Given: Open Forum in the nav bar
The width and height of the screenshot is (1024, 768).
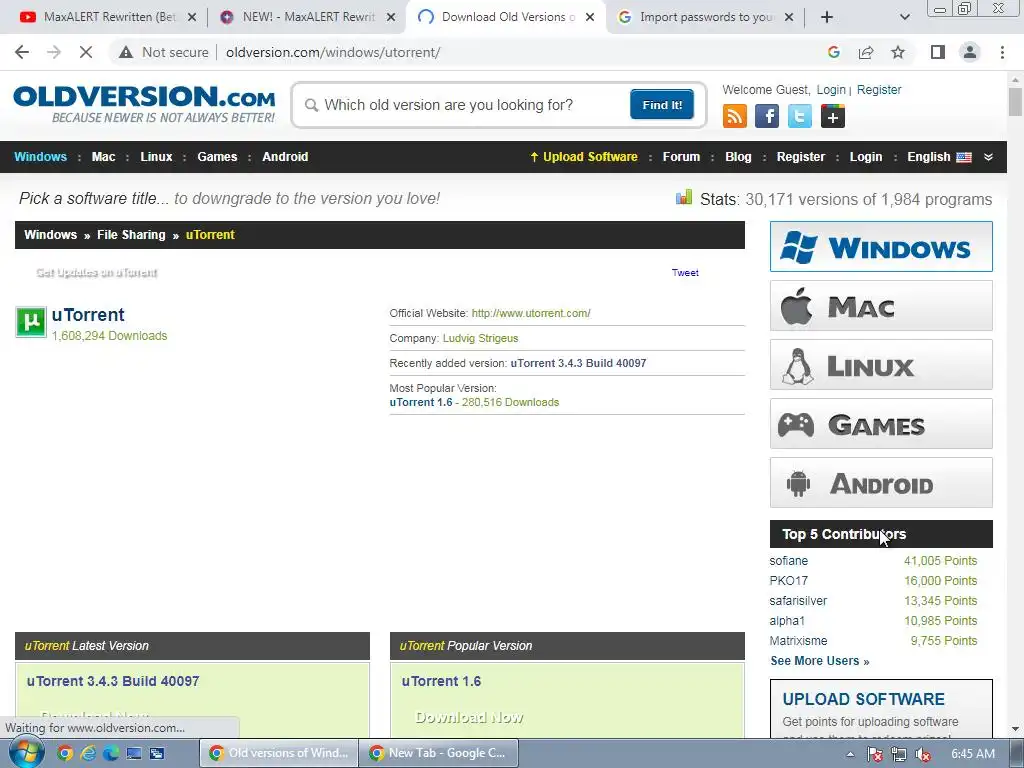Looking at the screenshot, I should tap(681, 157).
